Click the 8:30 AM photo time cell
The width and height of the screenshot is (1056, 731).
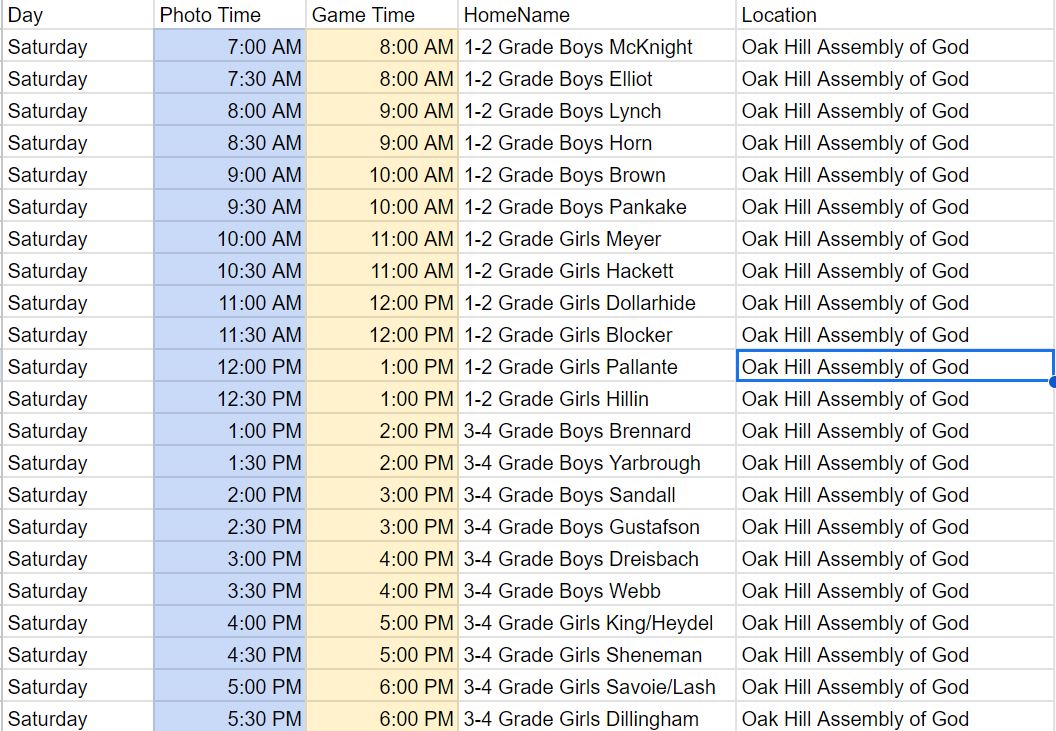click(x=230, y=143)
